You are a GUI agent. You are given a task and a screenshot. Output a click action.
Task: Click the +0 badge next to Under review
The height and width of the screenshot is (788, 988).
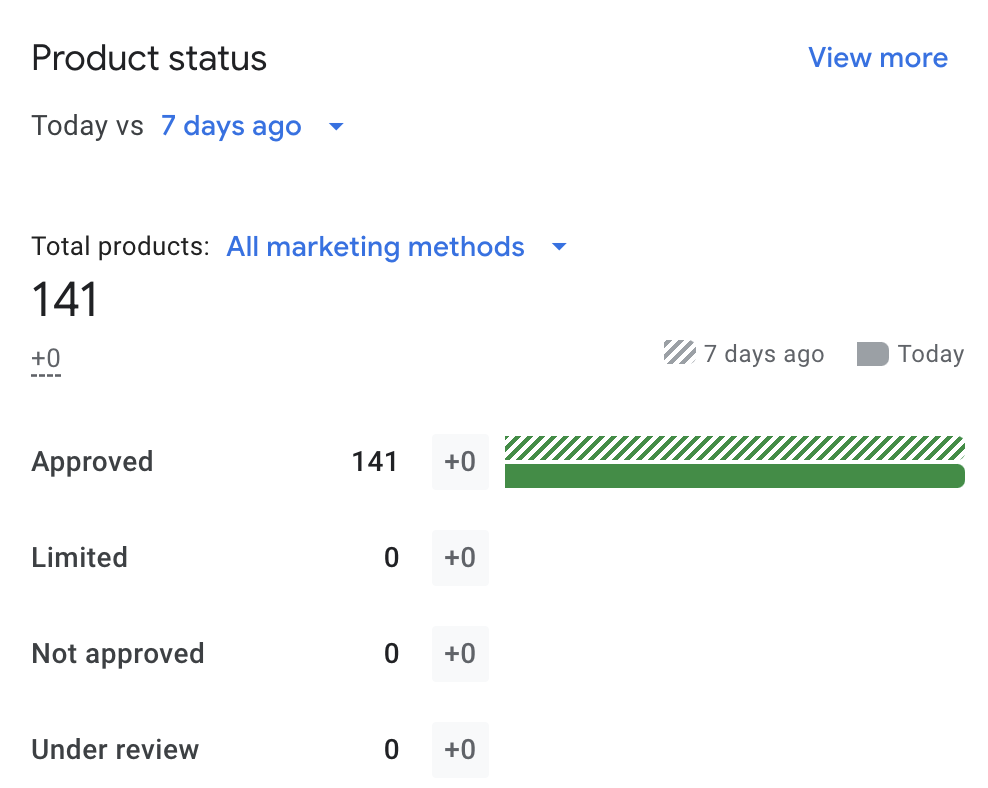coord(460,750)
